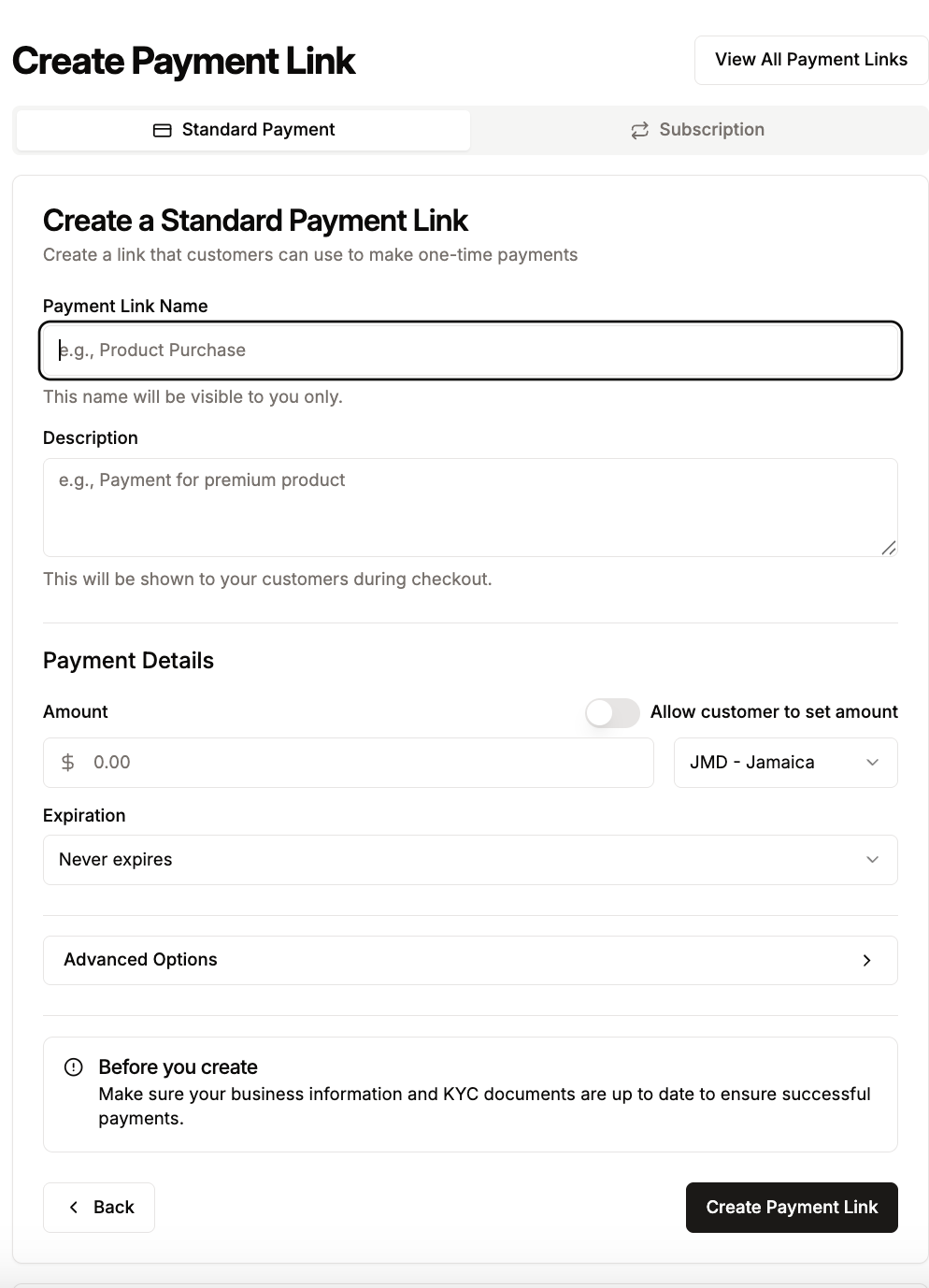929x1288 pixels.
Task: Click the alert circle icon beside Before you create
Action: [x=73, y=1067]
